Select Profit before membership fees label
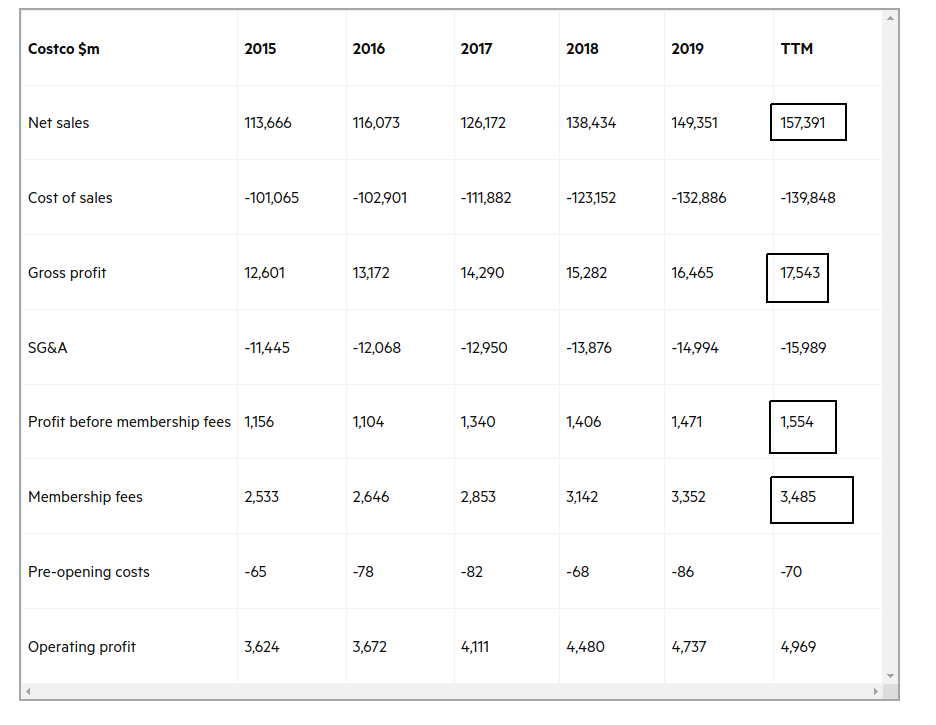This screenshot has width=936, height=725. click(x=129, y=422)
